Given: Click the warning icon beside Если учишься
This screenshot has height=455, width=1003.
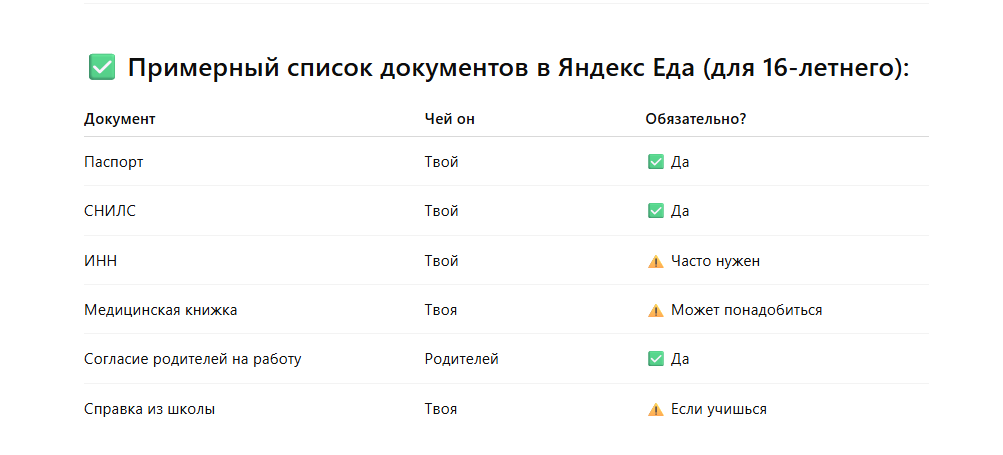Looking at the screenshot, I should (655, 409).
